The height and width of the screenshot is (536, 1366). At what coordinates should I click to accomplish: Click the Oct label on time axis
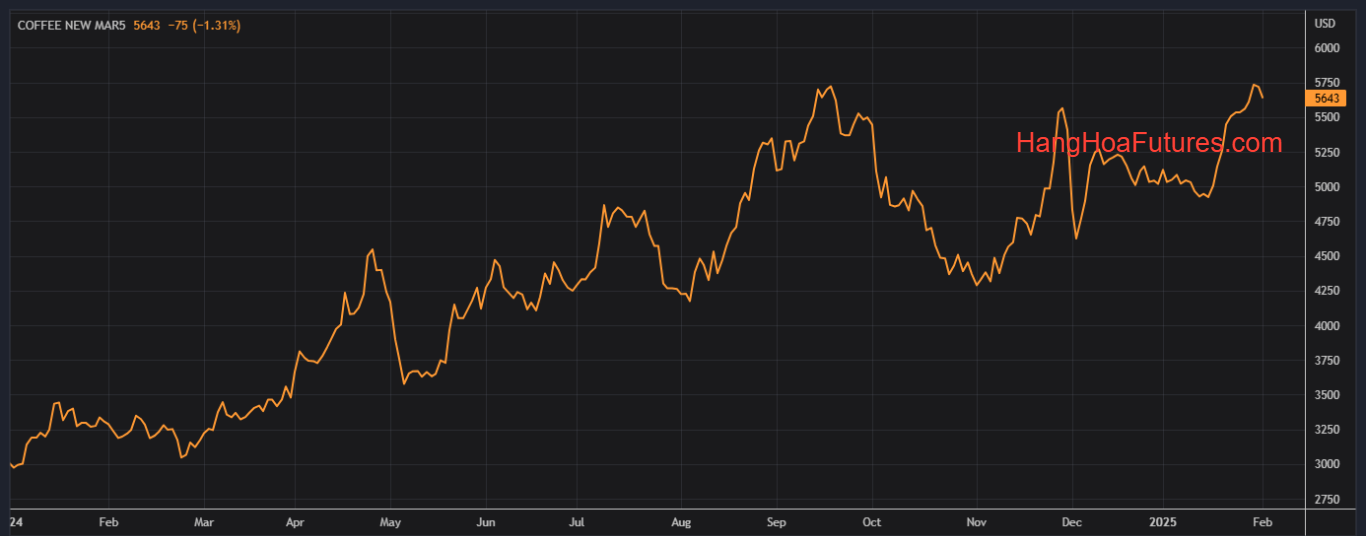[x=872, y=522]
